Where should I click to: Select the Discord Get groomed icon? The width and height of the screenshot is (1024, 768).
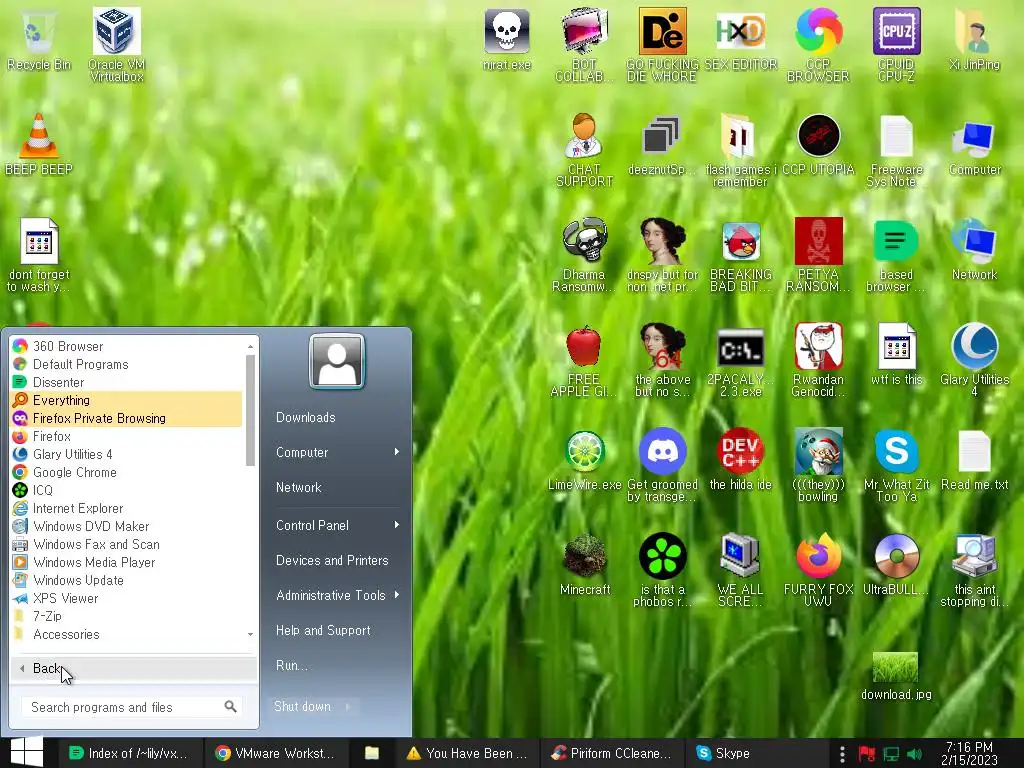[x=662, y=465]
